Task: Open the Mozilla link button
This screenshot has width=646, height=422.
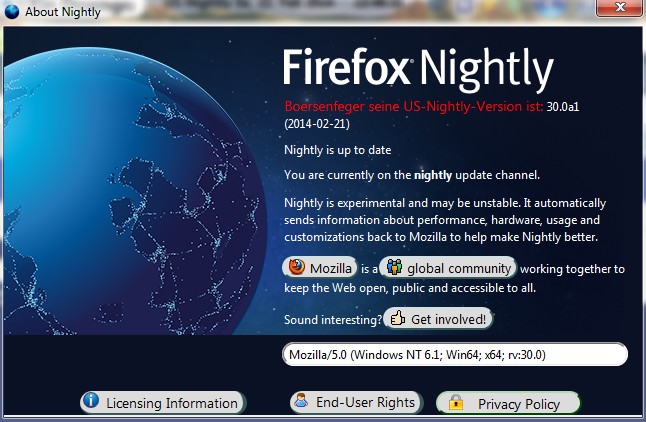Action: click(320, 267)
